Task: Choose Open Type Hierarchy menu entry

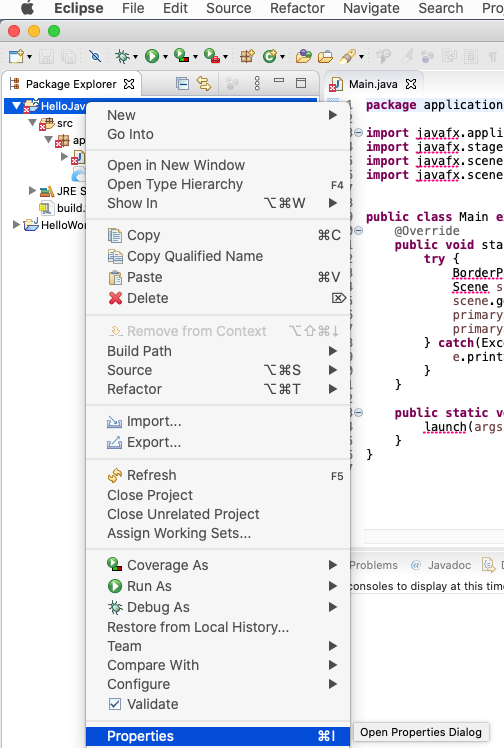Action: 217,184
